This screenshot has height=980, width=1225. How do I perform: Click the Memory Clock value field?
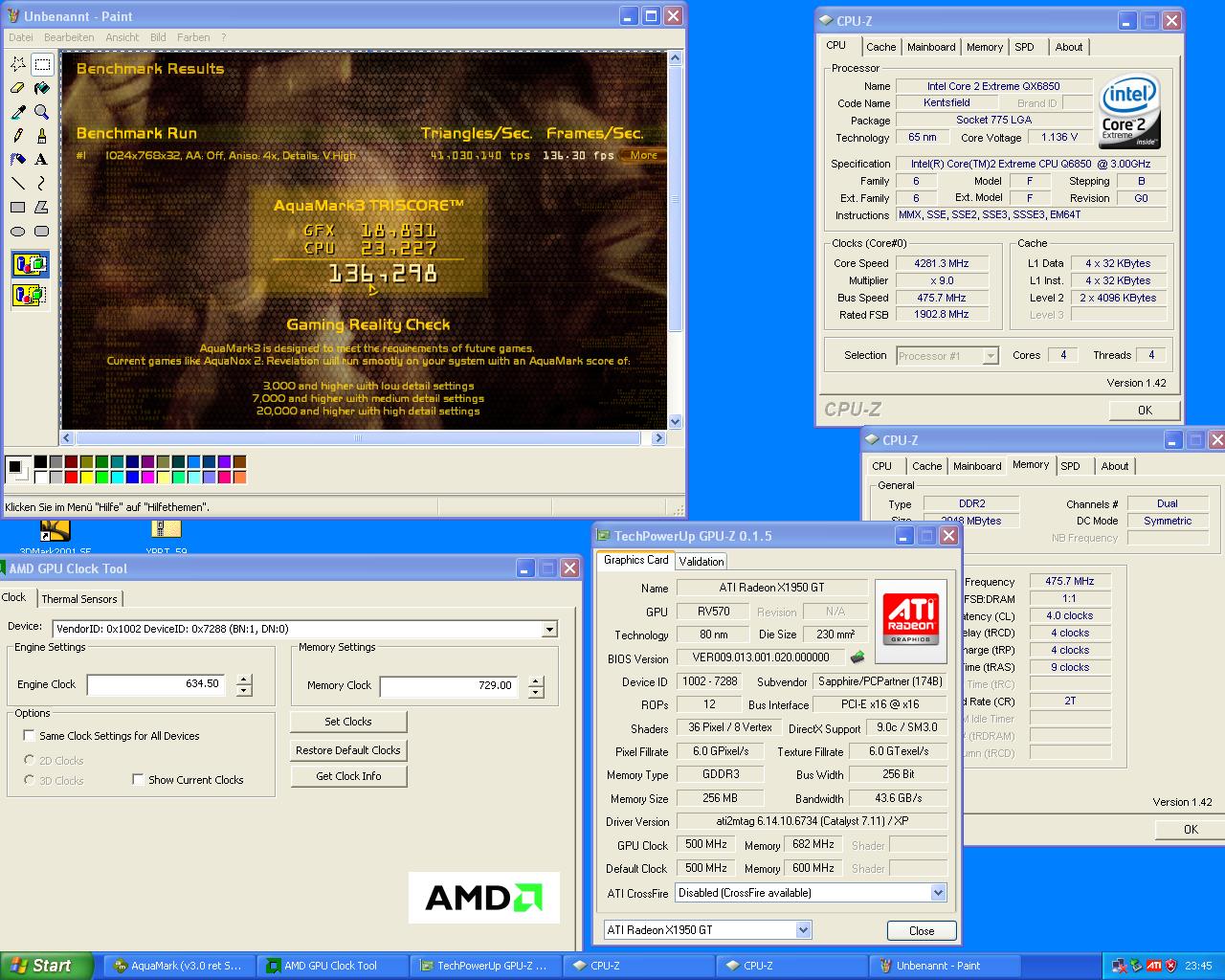pyautogui.click(x=450, y=686)
